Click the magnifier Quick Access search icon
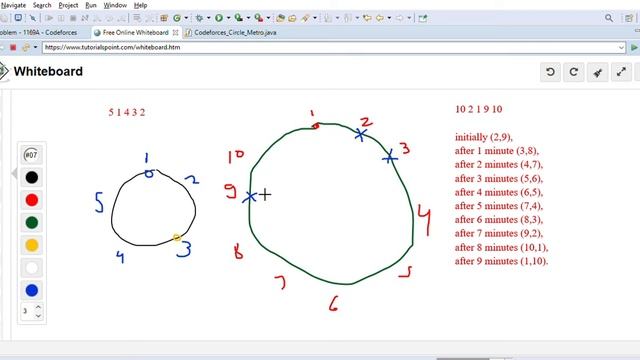The width and height of the screenshot is (640, 360). point(609,18)
